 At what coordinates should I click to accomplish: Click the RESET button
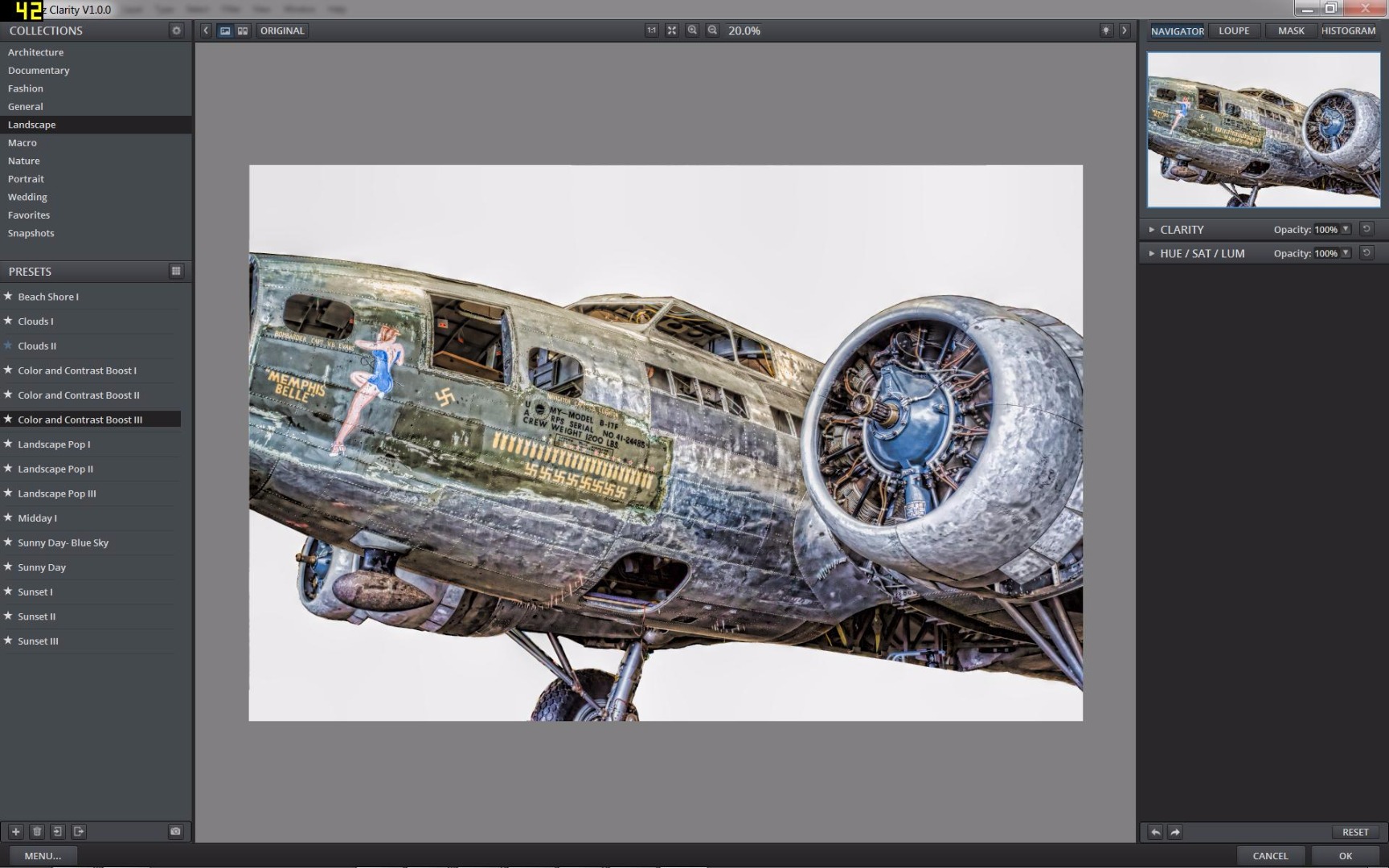coord(1354,833)
